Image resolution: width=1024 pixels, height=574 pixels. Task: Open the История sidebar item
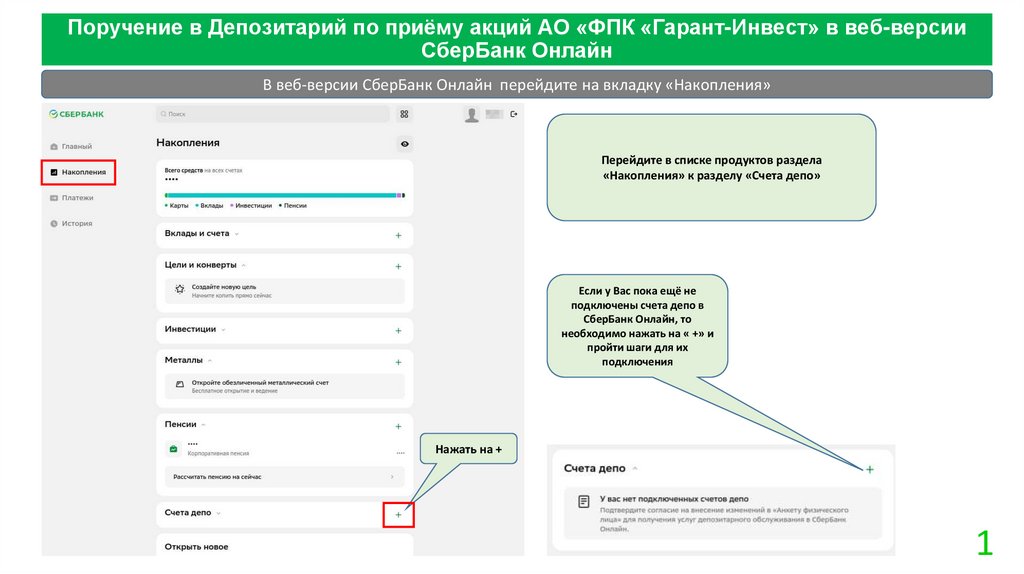(x=71, y=223)
